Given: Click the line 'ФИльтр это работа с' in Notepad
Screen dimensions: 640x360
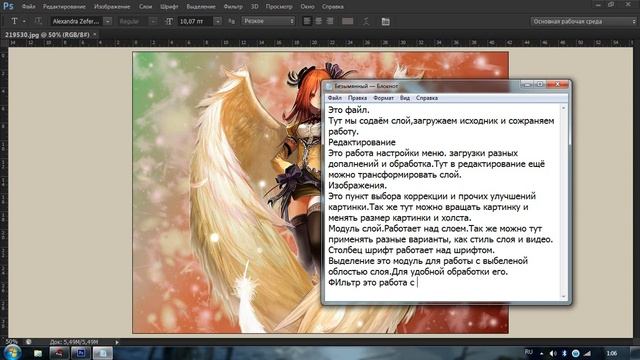Looking at the screenshot, I should [x=371, y=282].
